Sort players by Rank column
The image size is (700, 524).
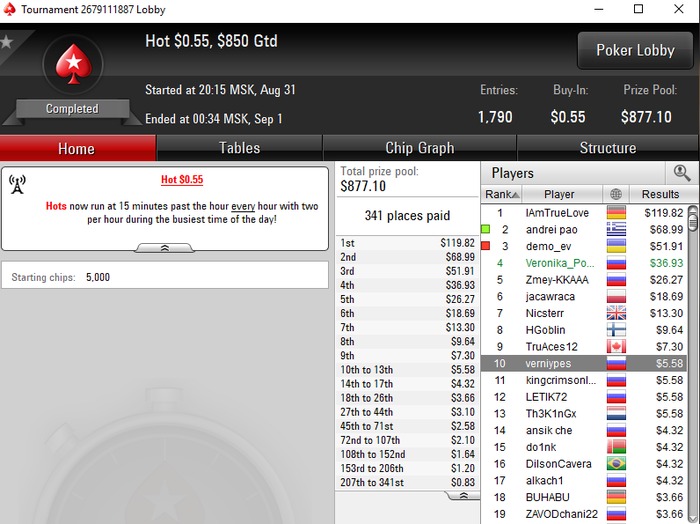coord(502,194)
